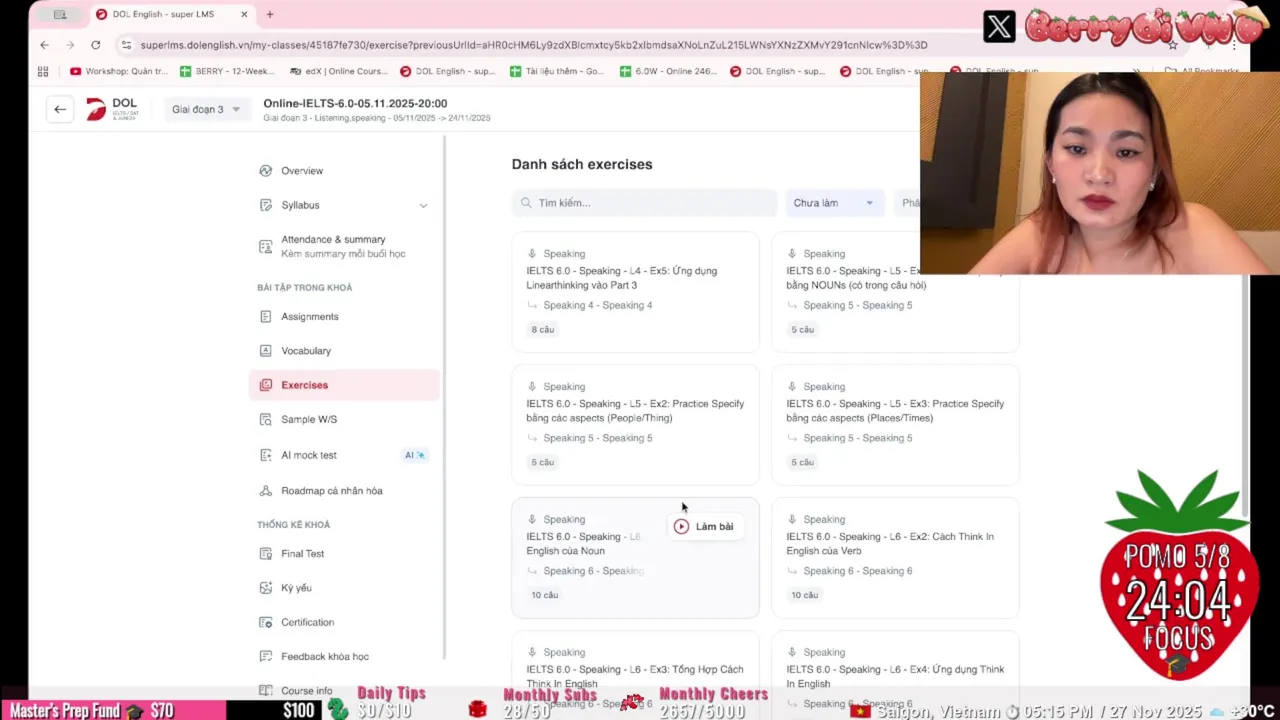
Task: Go to Vocabulary in sidebar
Action: [x=344, y=351]
